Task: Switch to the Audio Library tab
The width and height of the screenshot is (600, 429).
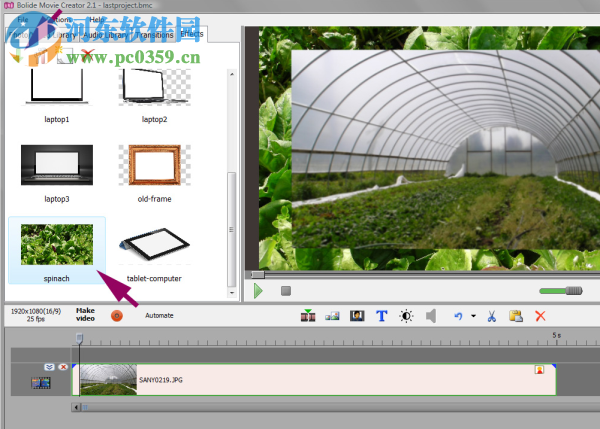Action: pos(106,35)
